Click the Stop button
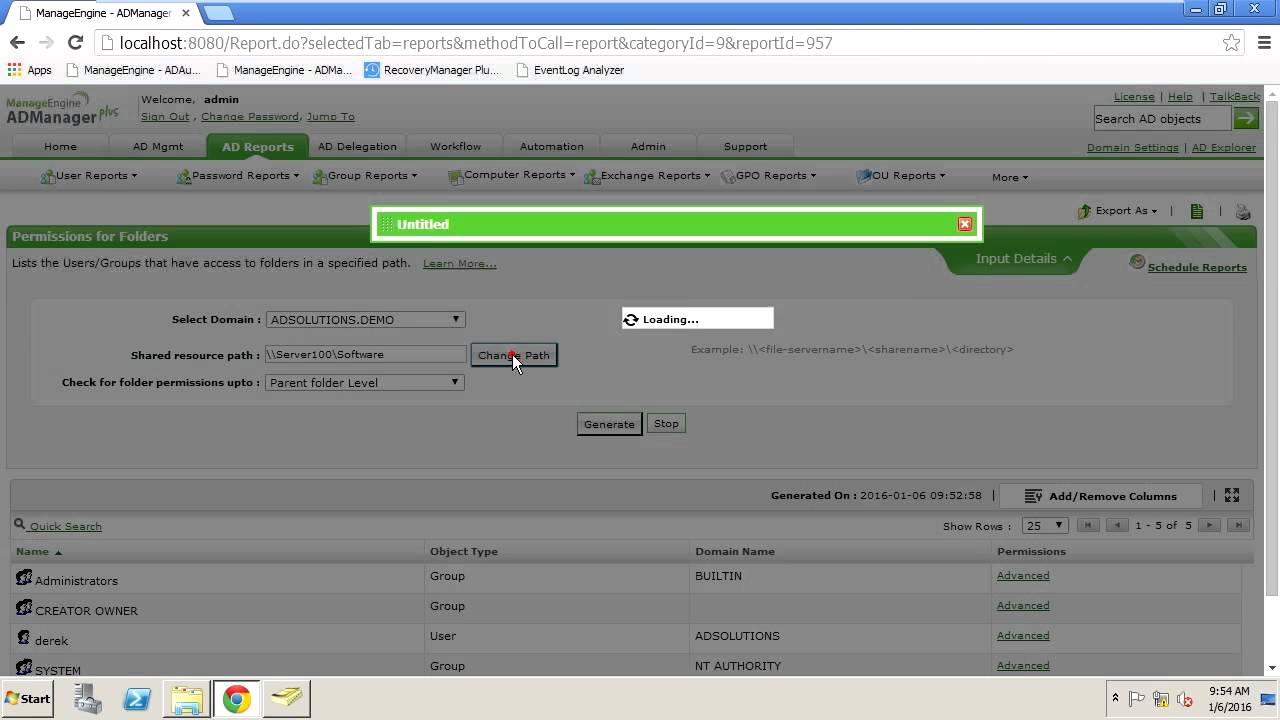This screenshot has width=1280, height=720. pyautogui.click(x=666, y=423)
